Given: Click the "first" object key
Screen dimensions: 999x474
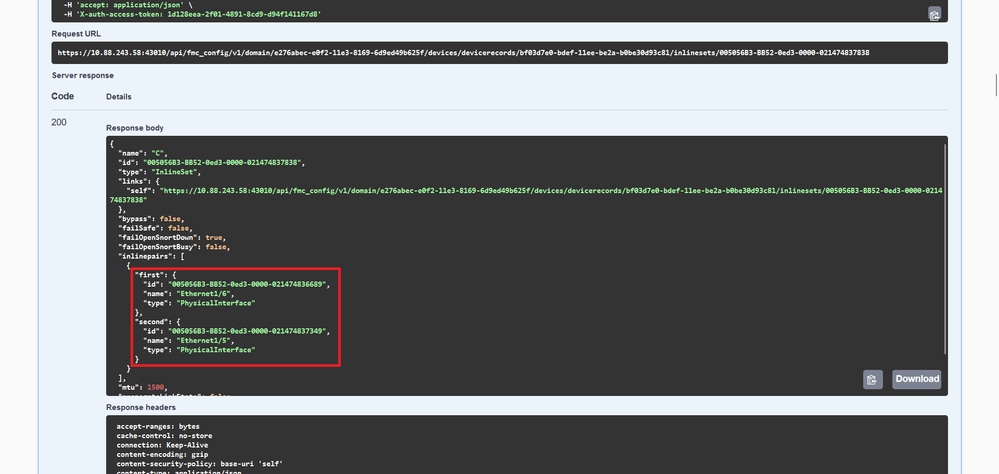Looking at the screenshot, I should pos(148,275).
